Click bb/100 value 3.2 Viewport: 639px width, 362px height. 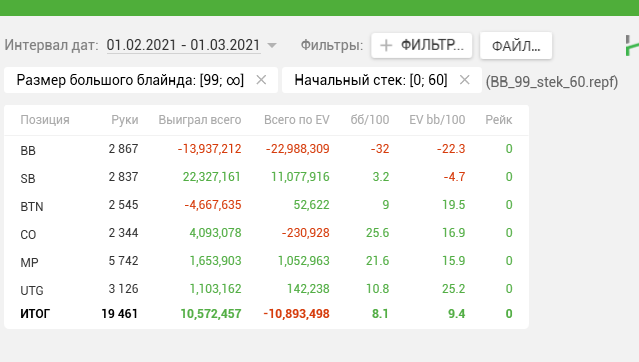pyautogui.click(x=381, y=177)
